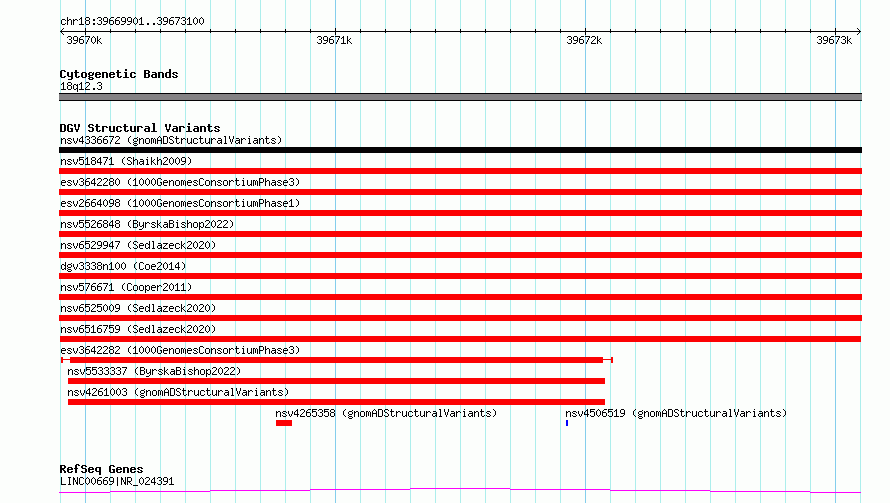Image resolution: width=890 pixels, height=503 pixels.
Task: Open nsv6529947 (Sedlazeck2020) label
Action: [138, 245]
